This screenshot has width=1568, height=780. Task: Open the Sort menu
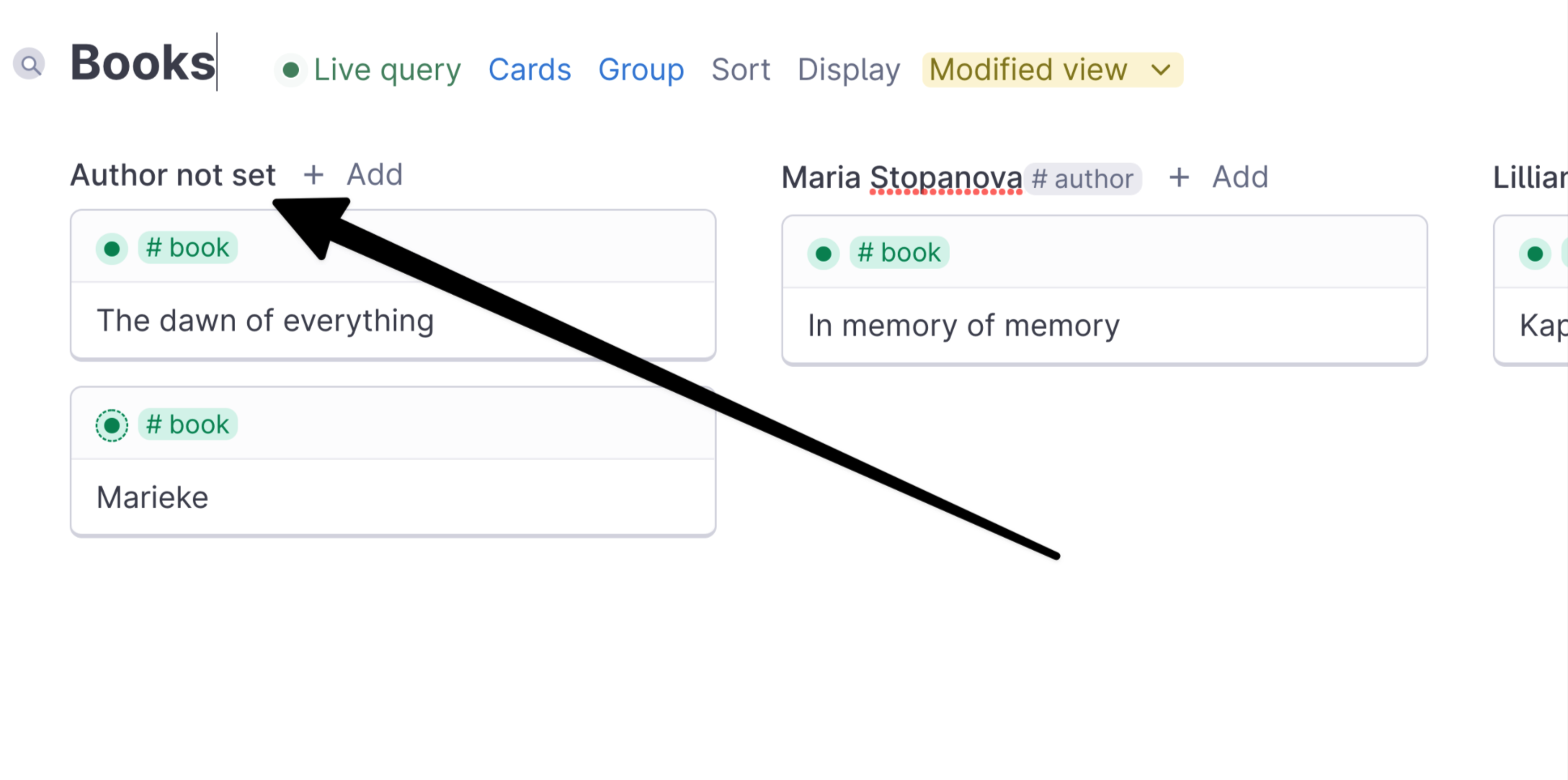pyautogui.click(x=741, y=70)
